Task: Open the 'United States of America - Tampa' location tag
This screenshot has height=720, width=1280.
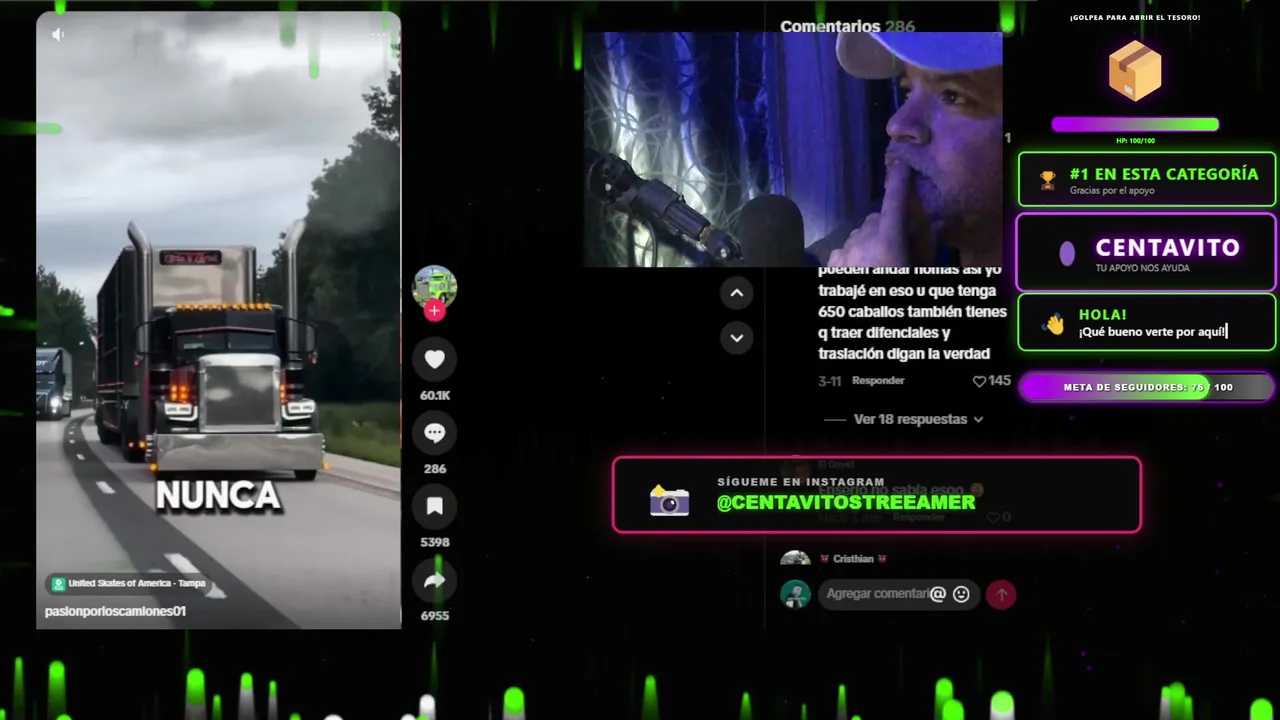Action: tap(129, 584)
